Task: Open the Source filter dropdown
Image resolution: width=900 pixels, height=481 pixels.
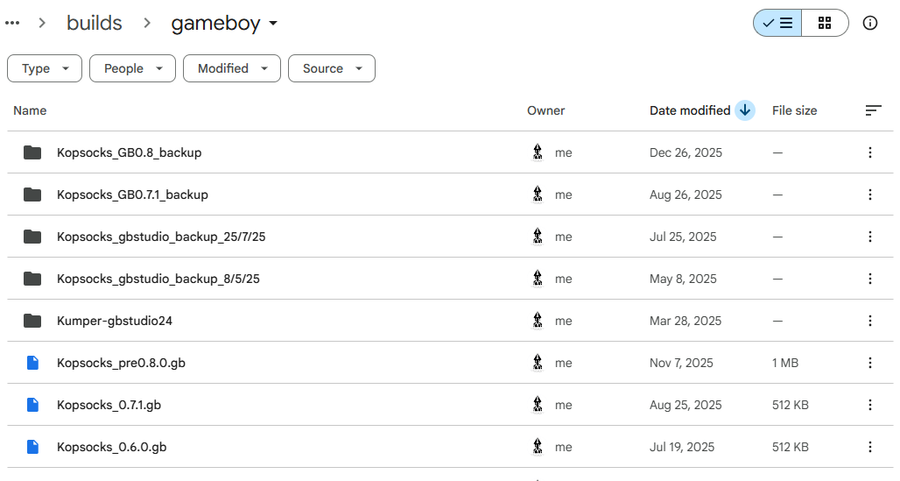Action: [331, 69]
